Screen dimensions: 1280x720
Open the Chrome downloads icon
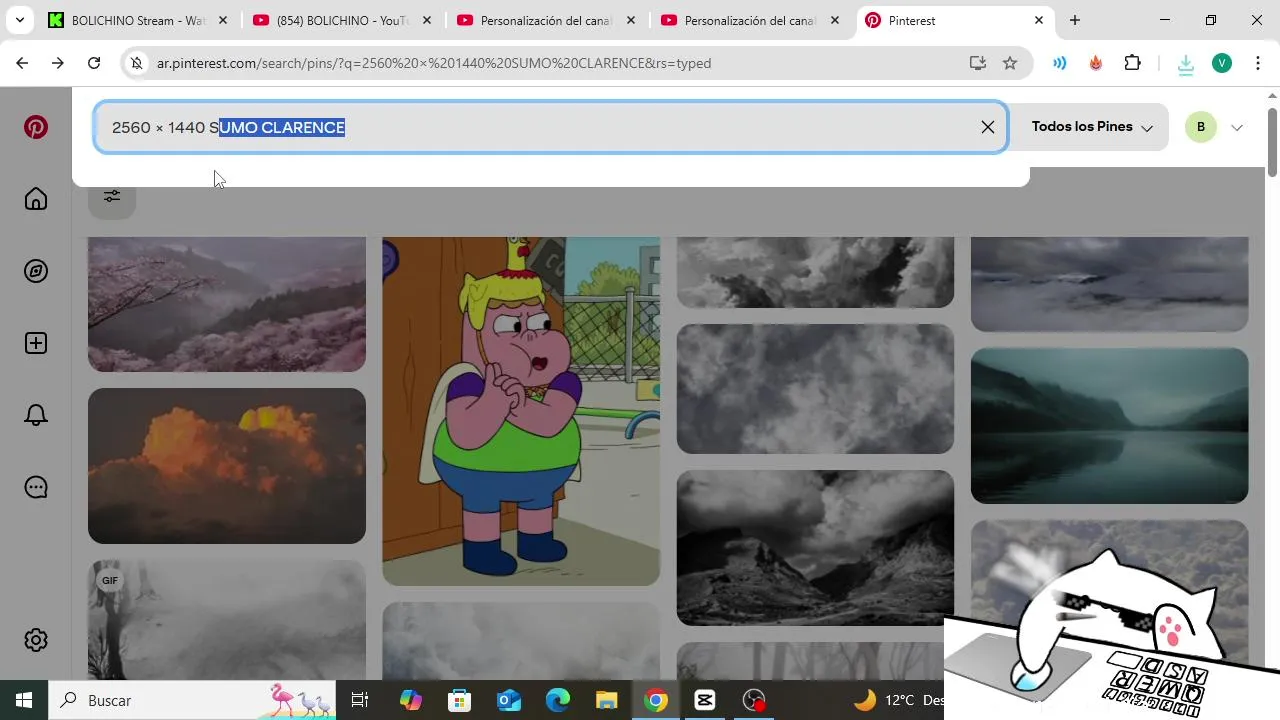(1186, 64)
